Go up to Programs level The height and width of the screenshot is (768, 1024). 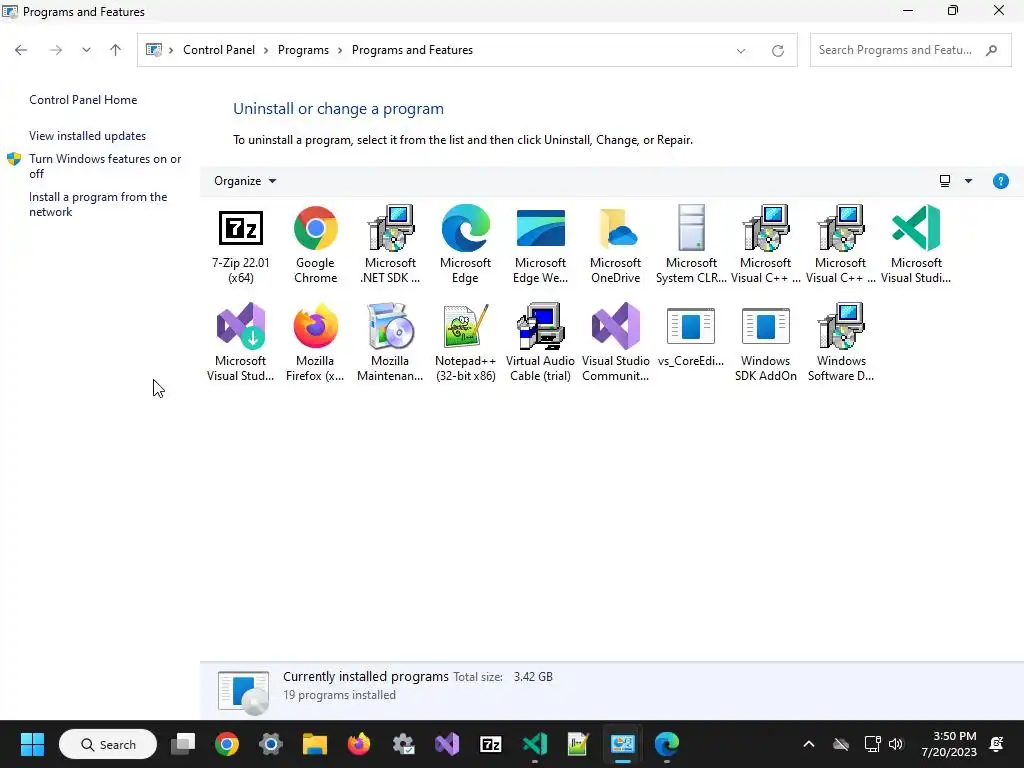[x=116, y=50]
